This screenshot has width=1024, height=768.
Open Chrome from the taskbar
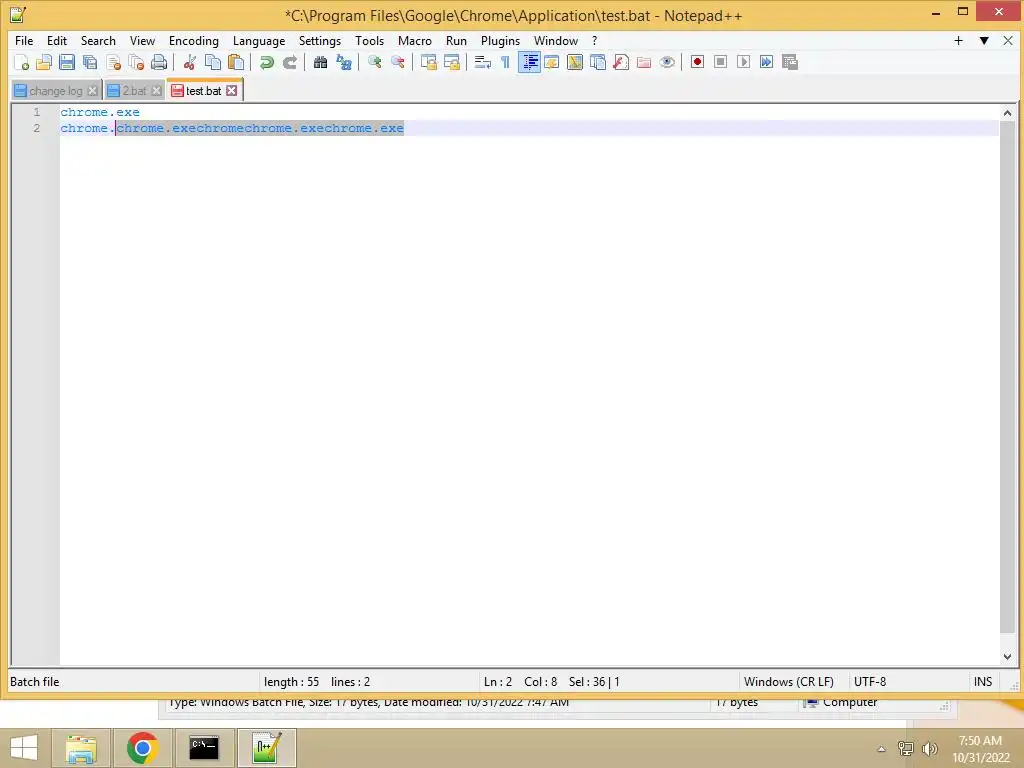coord(142,748)
